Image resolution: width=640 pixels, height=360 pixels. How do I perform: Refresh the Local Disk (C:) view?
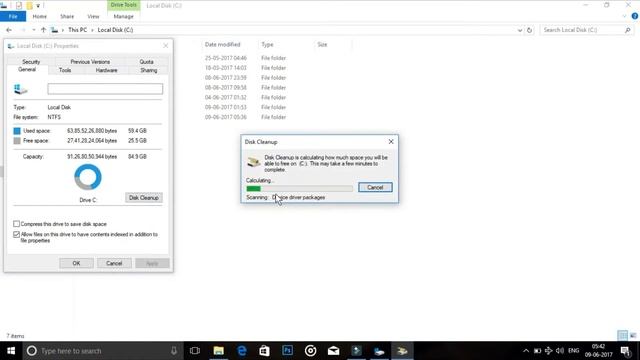[x=529, y=30]
